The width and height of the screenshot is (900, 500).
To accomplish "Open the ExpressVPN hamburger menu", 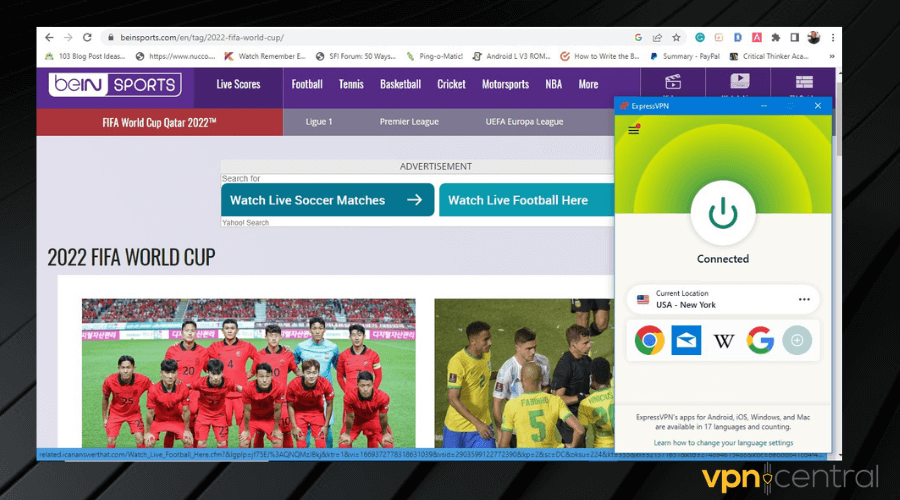I will pyautogui.click(x=633, y=130).
